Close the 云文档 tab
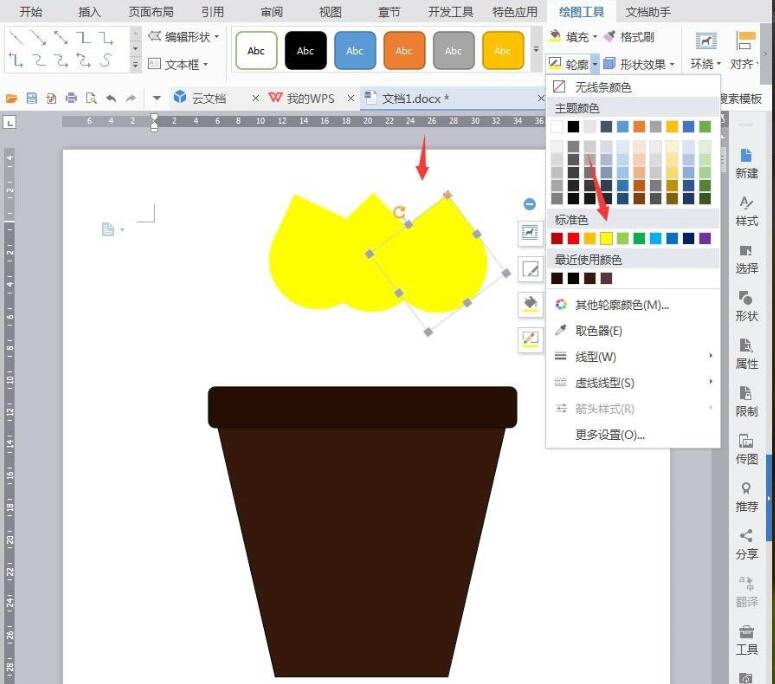775x684 pixels. 255,98
